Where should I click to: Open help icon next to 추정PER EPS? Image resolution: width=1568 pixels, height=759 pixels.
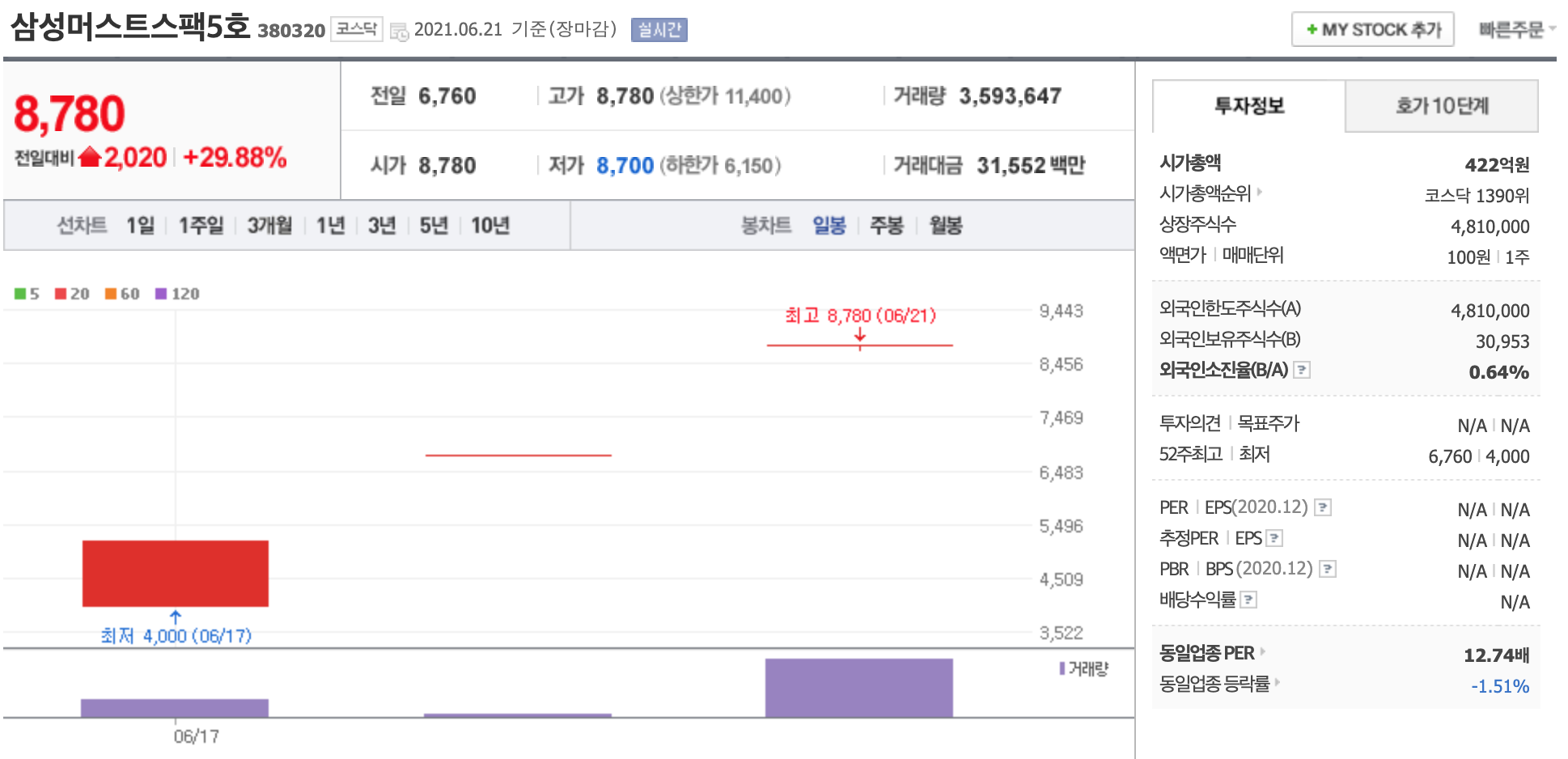tap(1274, 538)
